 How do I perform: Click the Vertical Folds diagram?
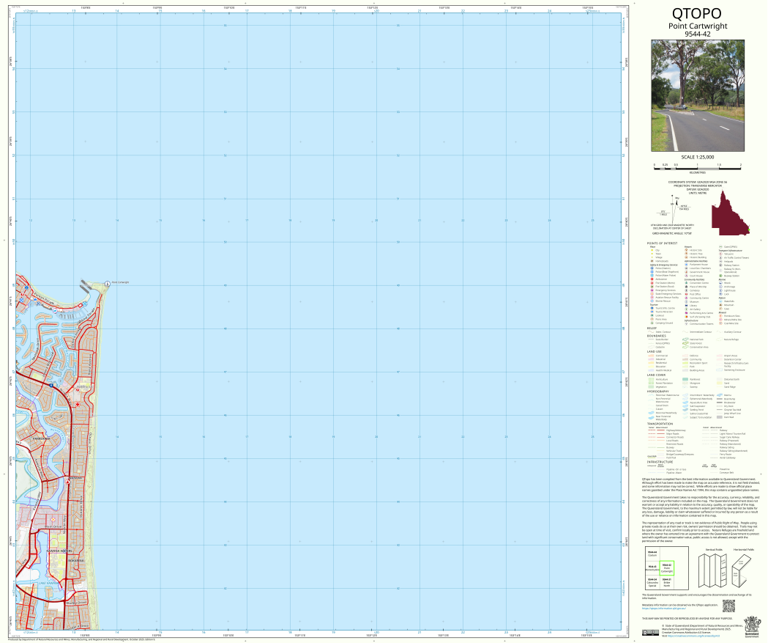(x=713, y=570)
